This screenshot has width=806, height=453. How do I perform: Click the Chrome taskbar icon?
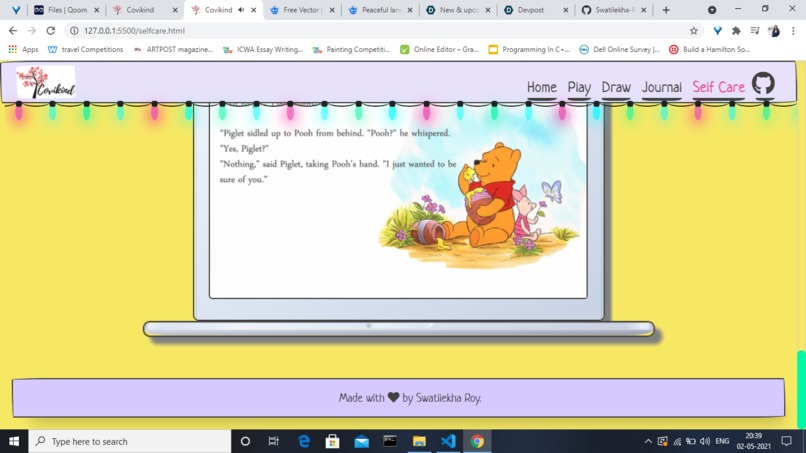[x=477, y=441]
